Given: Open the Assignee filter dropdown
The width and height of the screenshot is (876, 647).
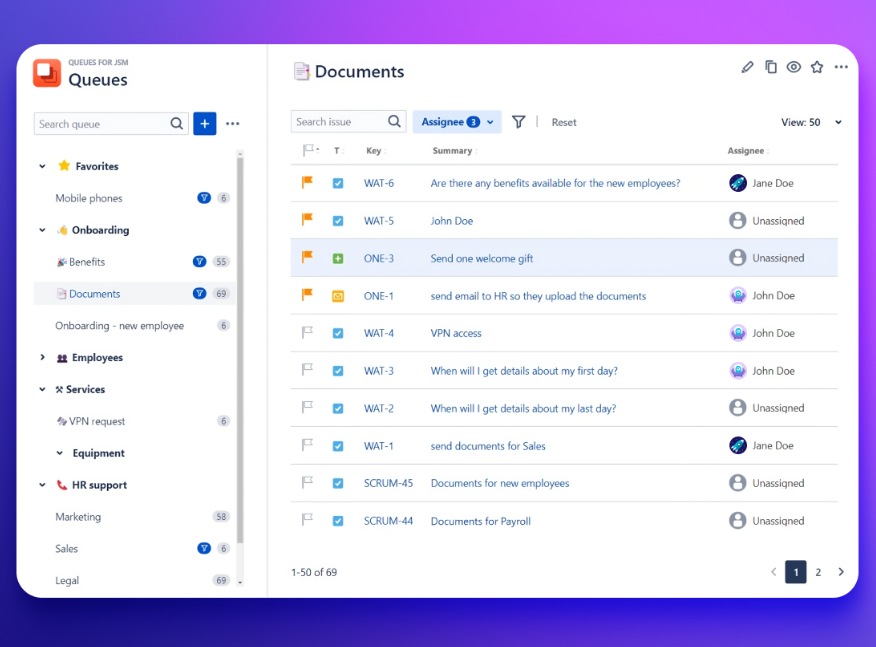Looking at the screenshot, I should coord(456,121).
